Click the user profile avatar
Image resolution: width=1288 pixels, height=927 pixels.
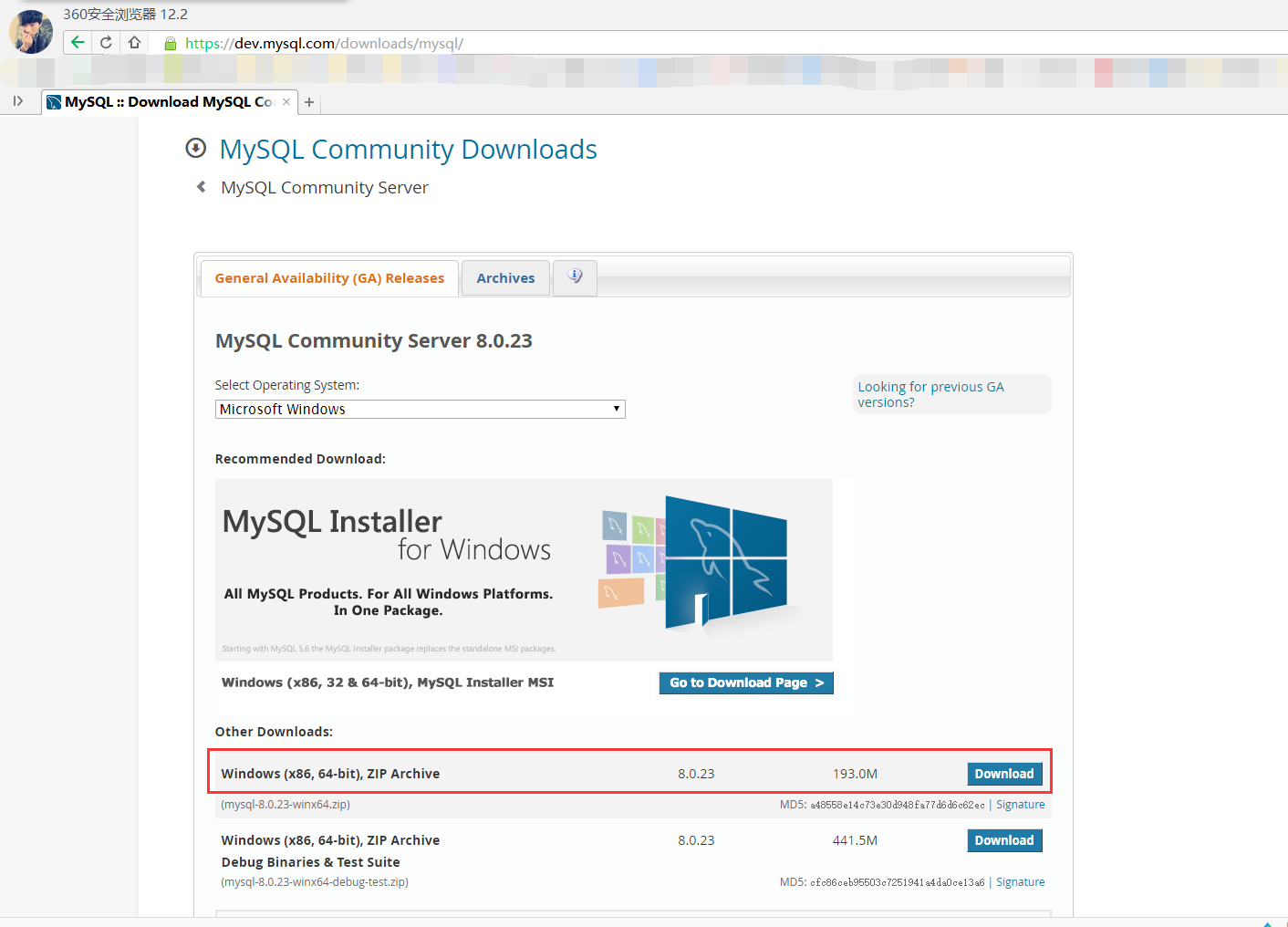click(30, 32)
